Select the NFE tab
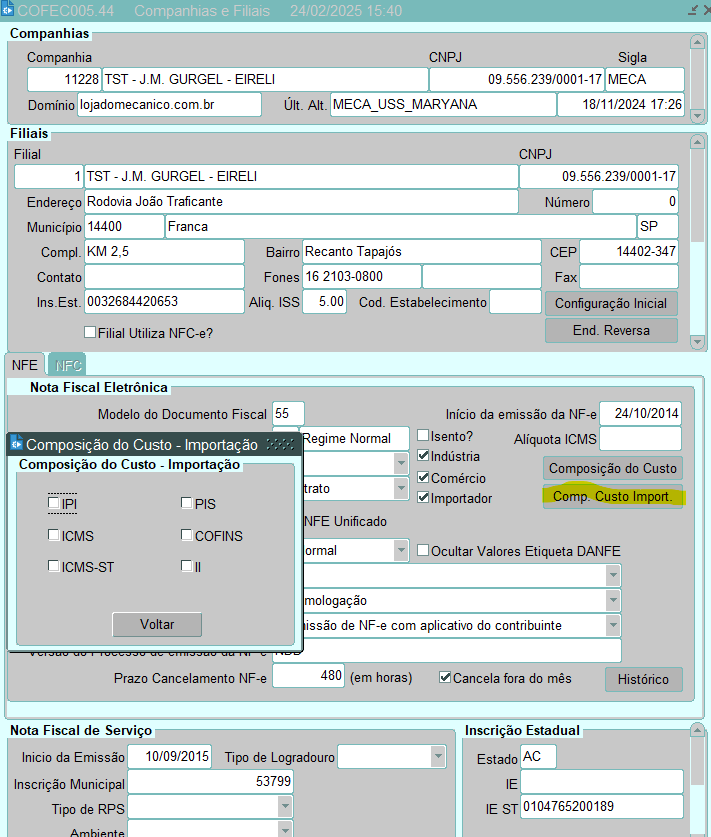Viewport: 711px width, 837px height. coord(25,365)
